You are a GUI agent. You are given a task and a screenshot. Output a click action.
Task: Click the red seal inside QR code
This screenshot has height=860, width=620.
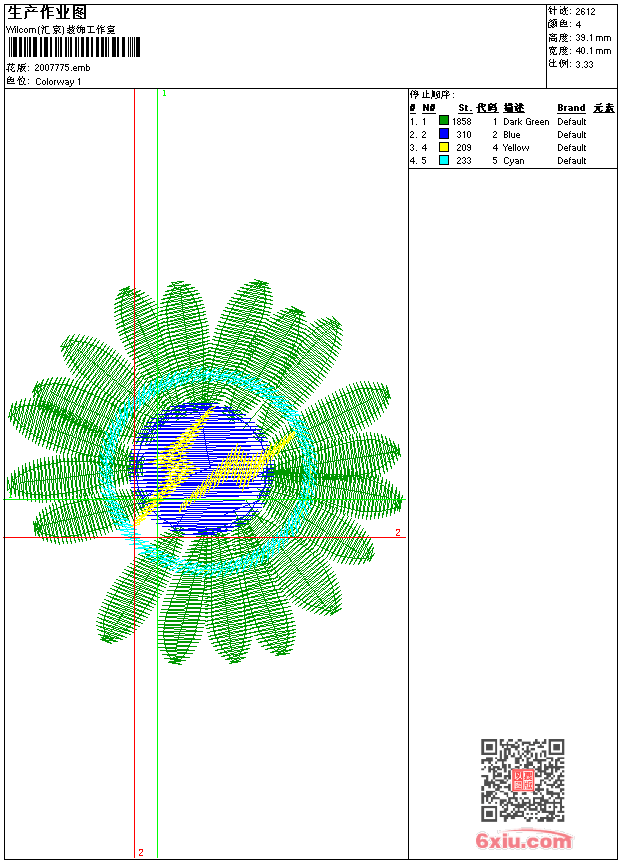point(522,780)
